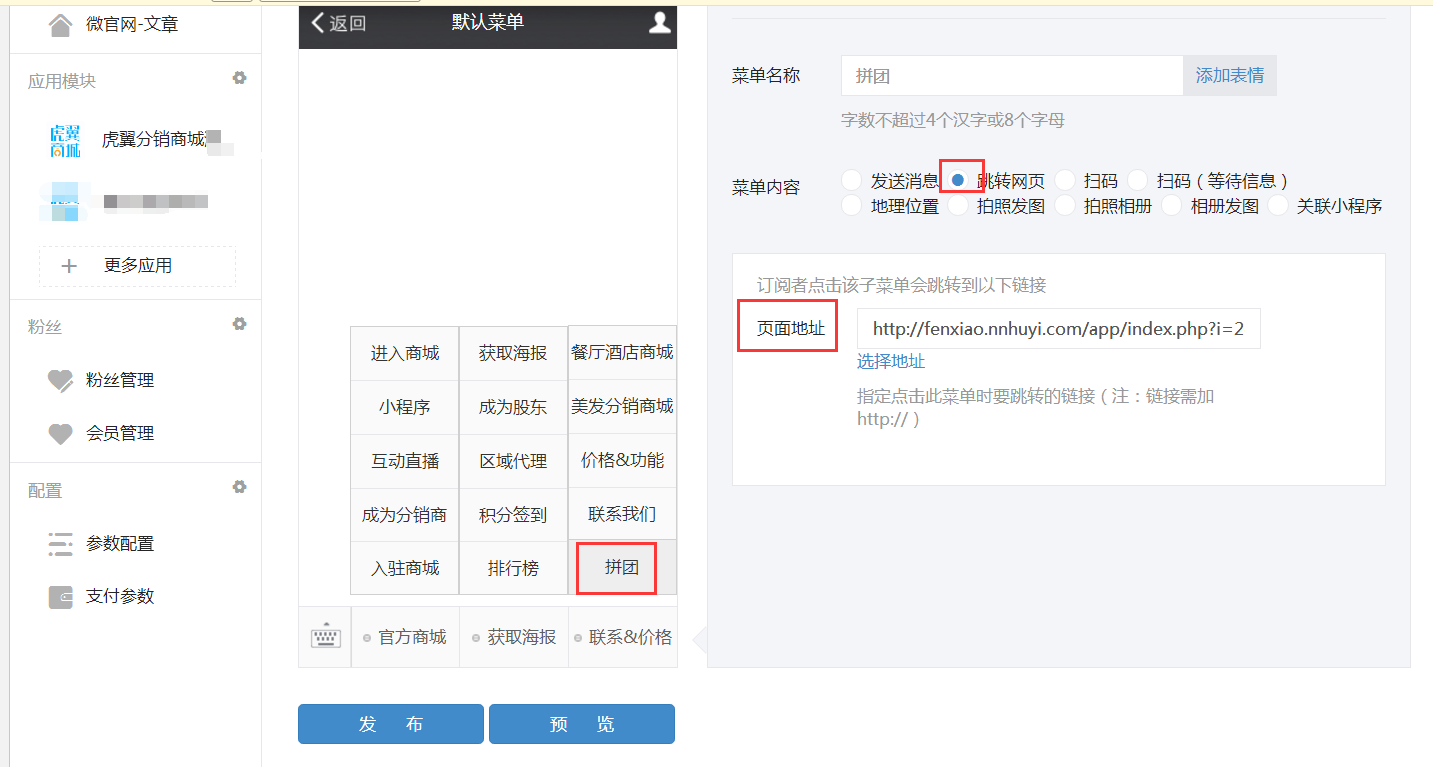Click the wallet icon beside 支付参数

click(61, 597)
